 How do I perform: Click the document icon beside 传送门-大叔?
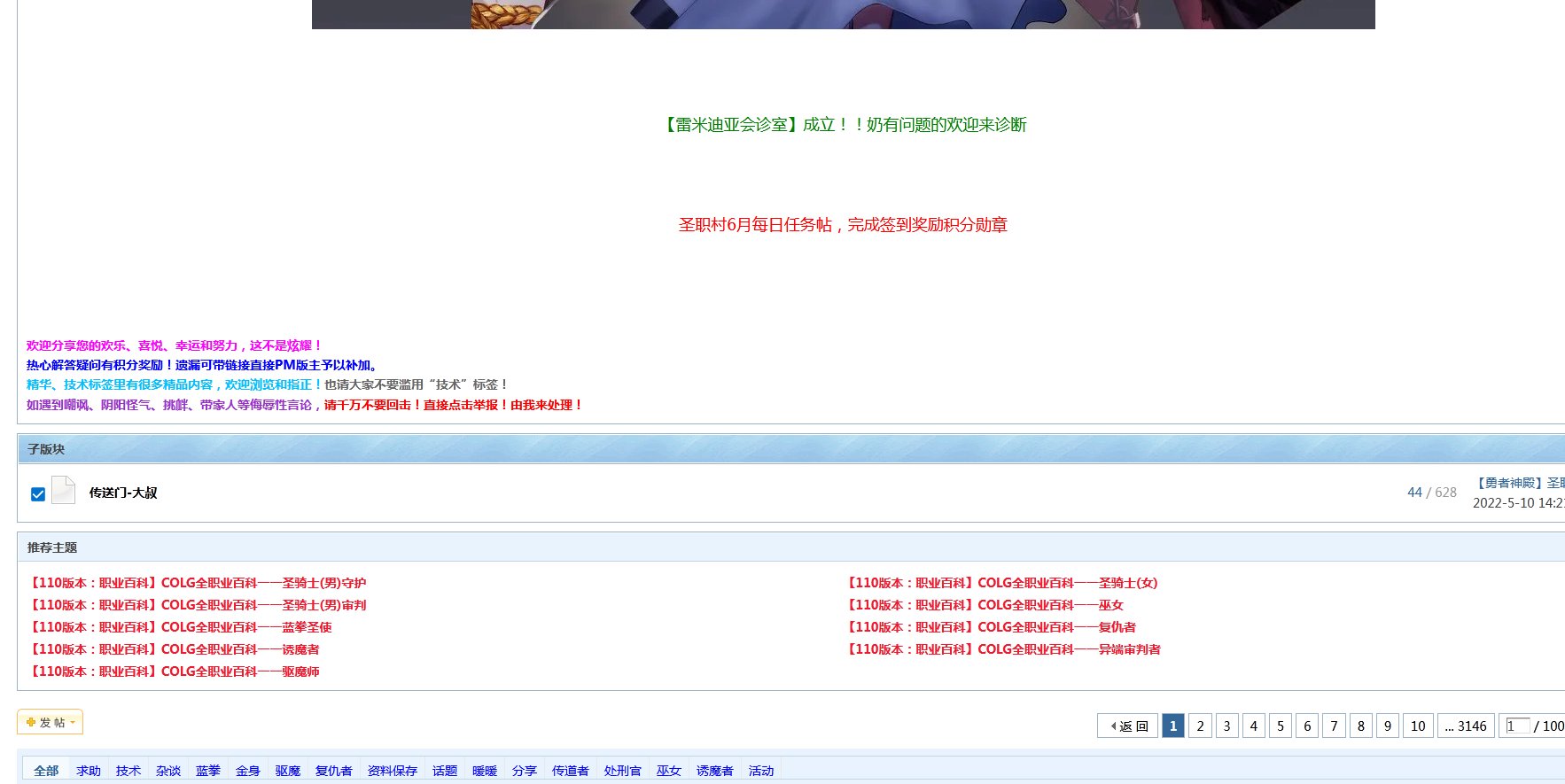pyautogui.click(x=63, y=490)
